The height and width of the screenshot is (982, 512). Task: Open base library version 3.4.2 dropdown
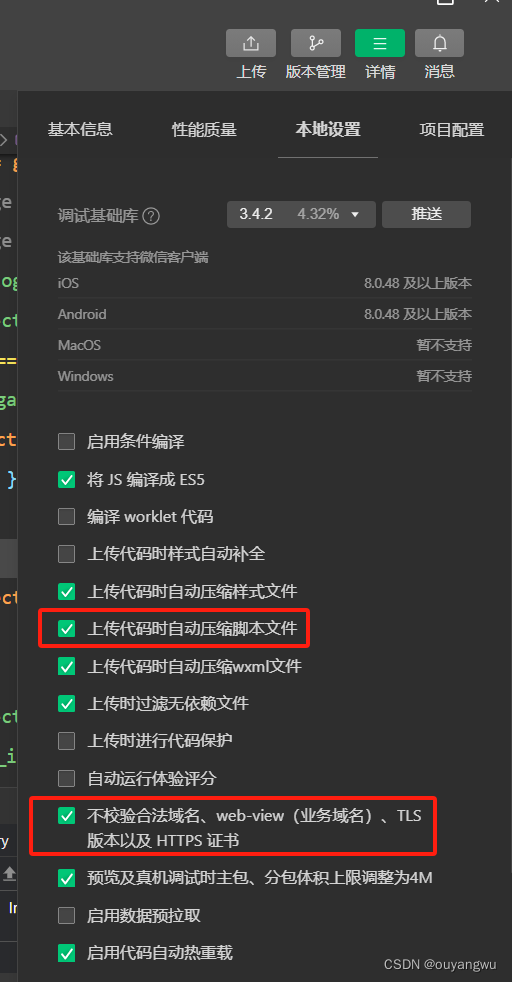301,214
